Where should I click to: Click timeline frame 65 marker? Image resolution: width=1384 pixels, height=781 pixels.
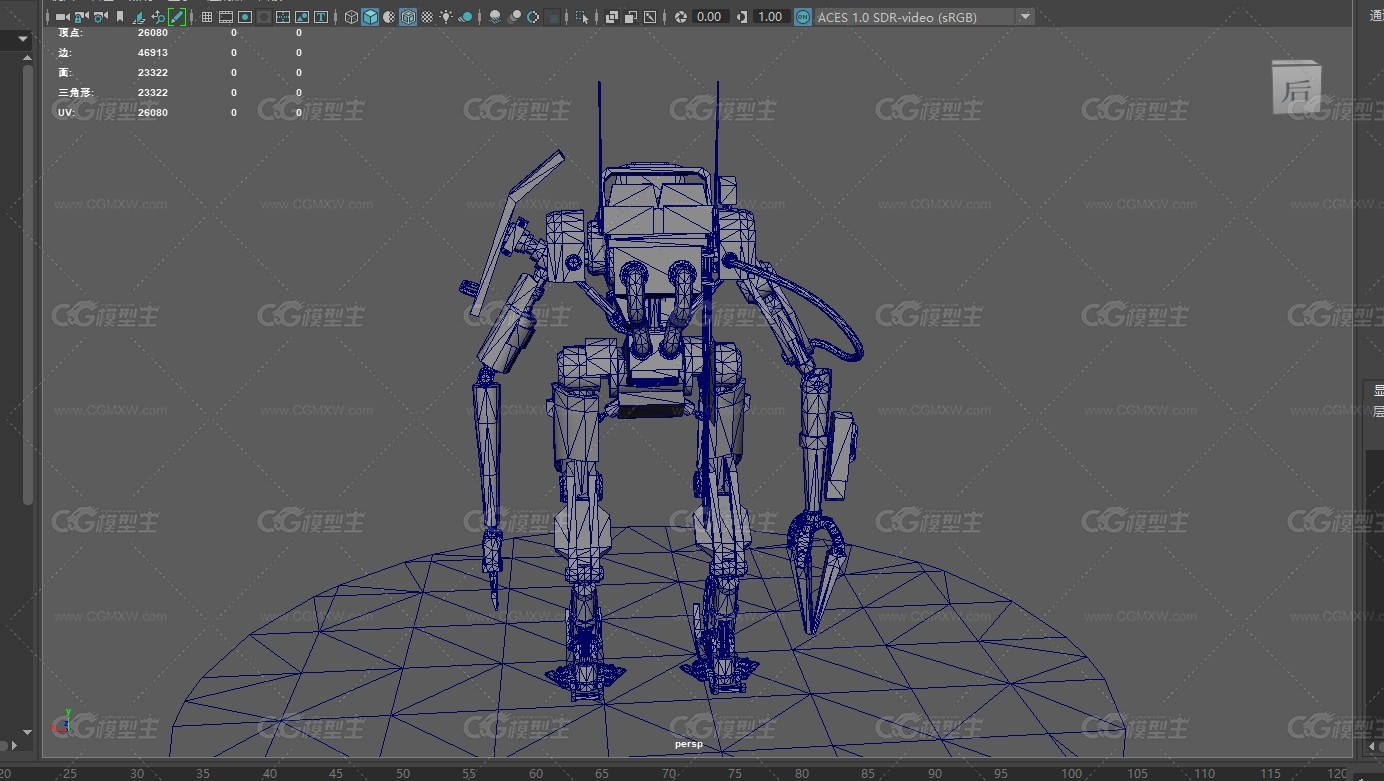click(x=601, y=773)
